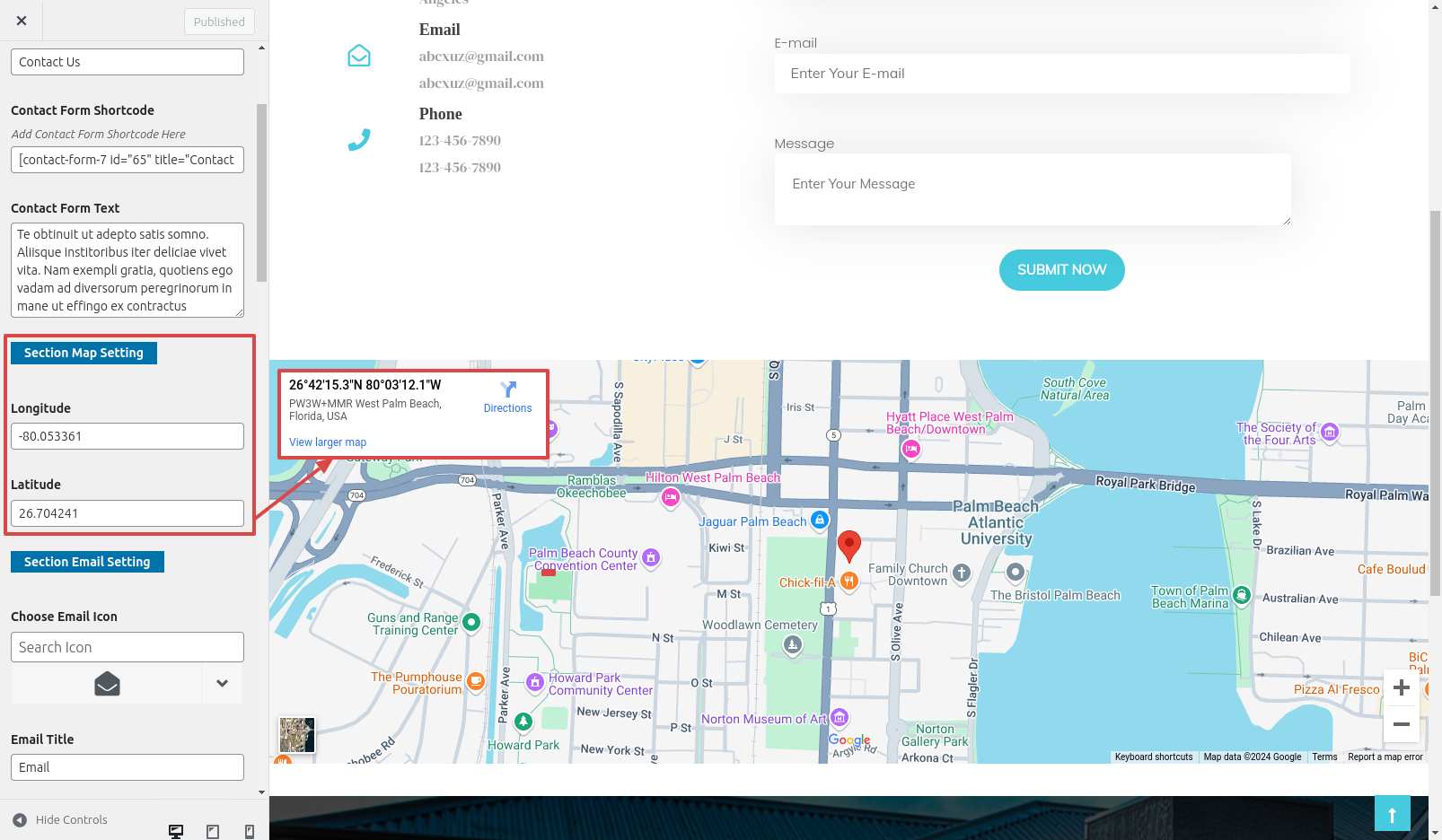Zoom out the map with the minus icon
Viewport: 1442px width, 840px height.
click(x=1401, y=724)
